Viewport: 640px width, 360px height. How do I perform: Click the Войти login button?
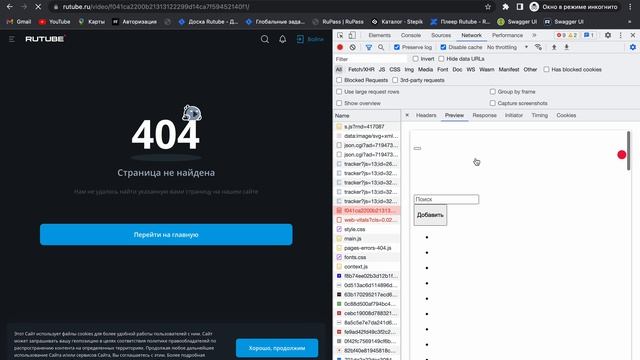pos(310,39)
